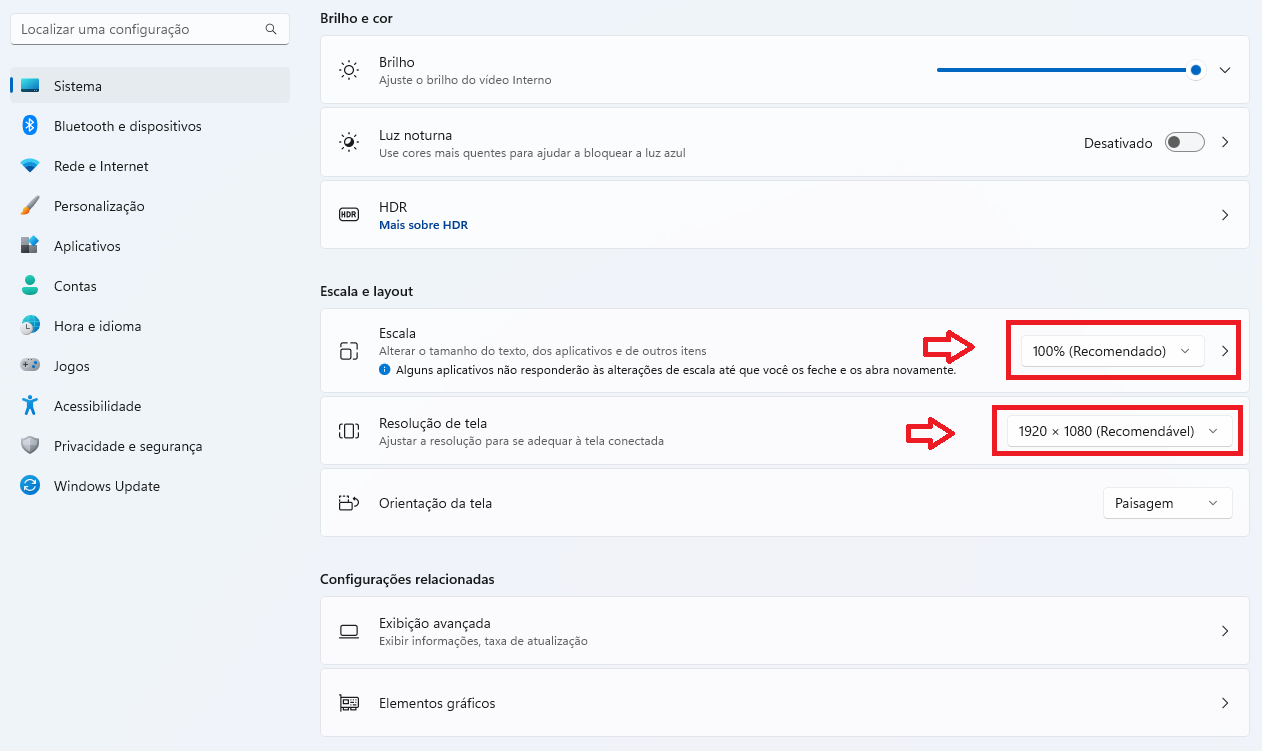1262x751 pixels.
Task: Click the Elementos gráficos row title
Action: click(x=437, y=703)
